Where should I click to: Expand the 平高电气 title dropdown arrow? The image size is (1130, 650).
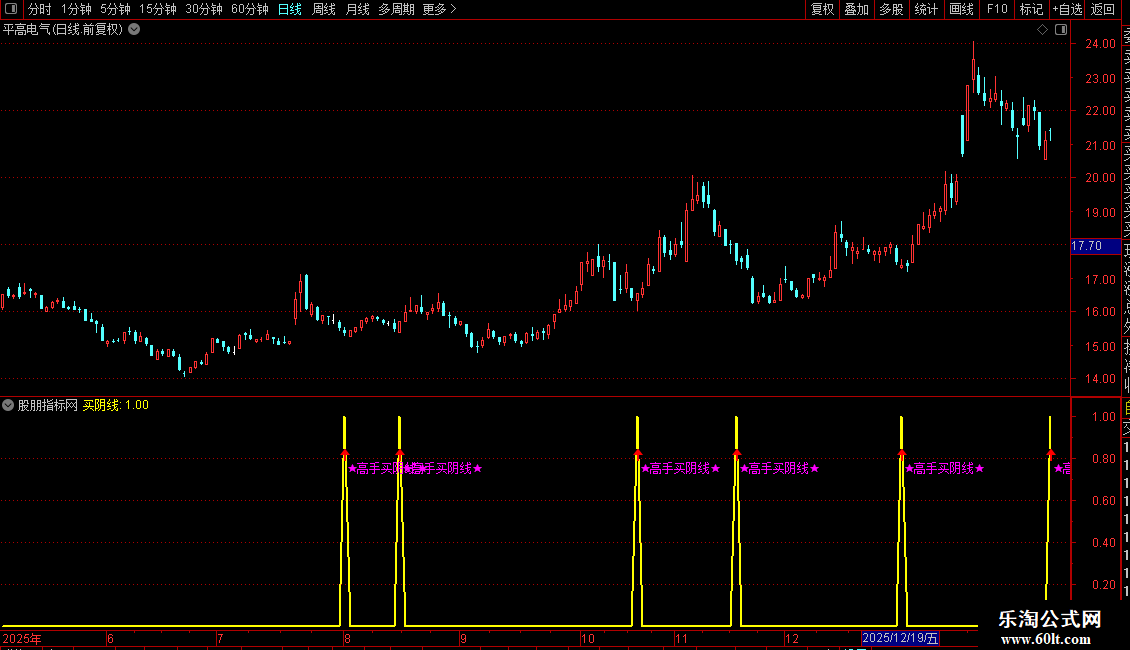tap(134, 30)
